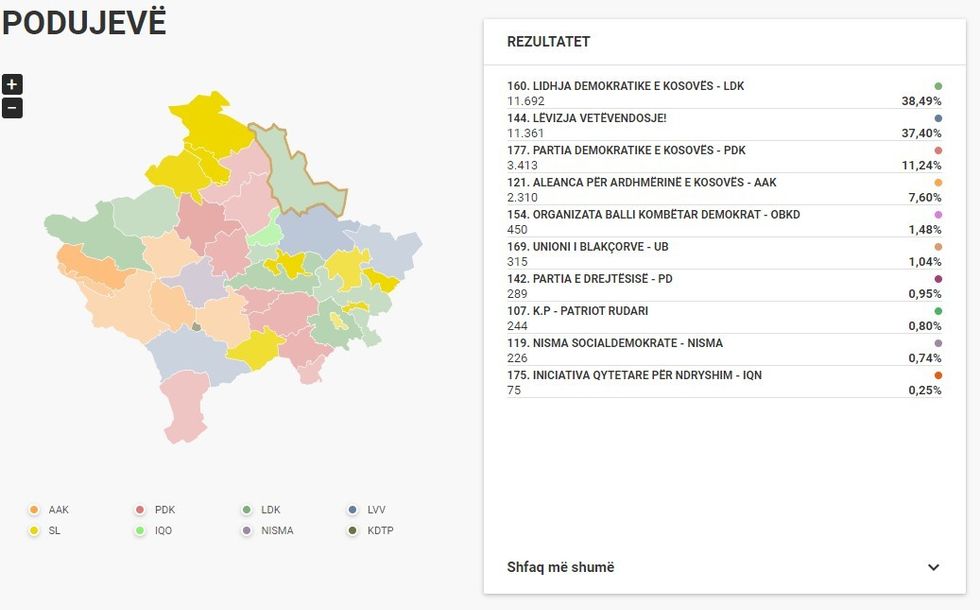Zoom in on the map

12,85
